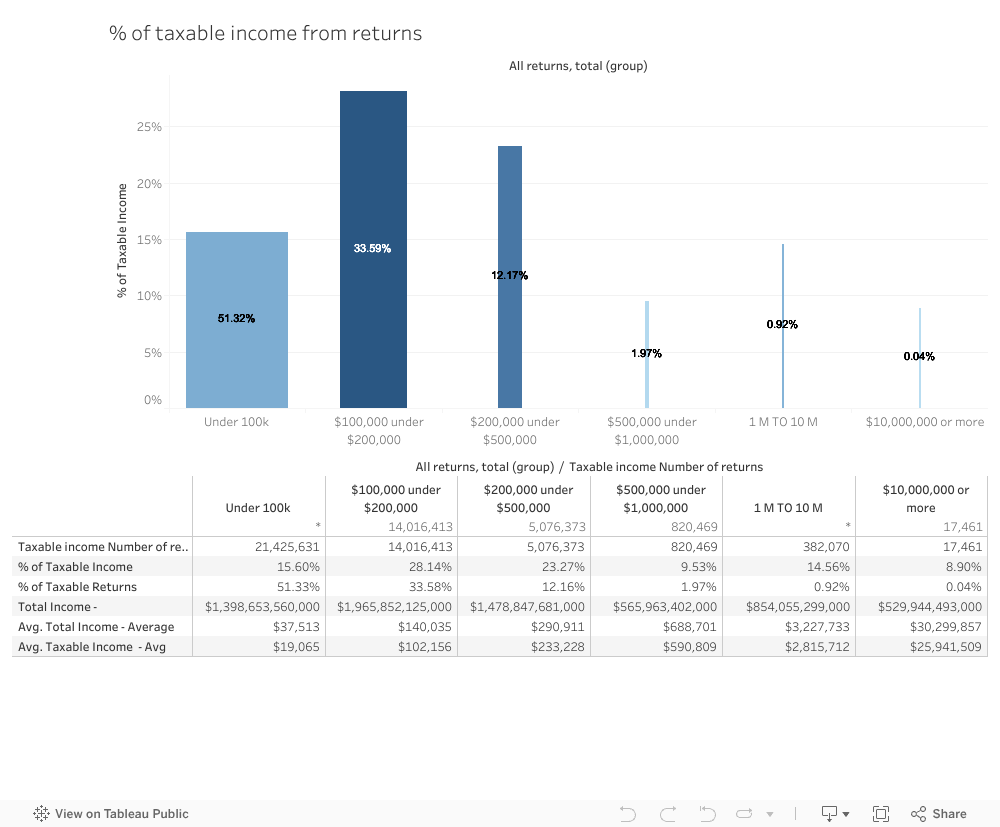The height and width of the screenshot is (827, 1000).
Task: Select the Under 100k bar
Action: tap(237, 320)
